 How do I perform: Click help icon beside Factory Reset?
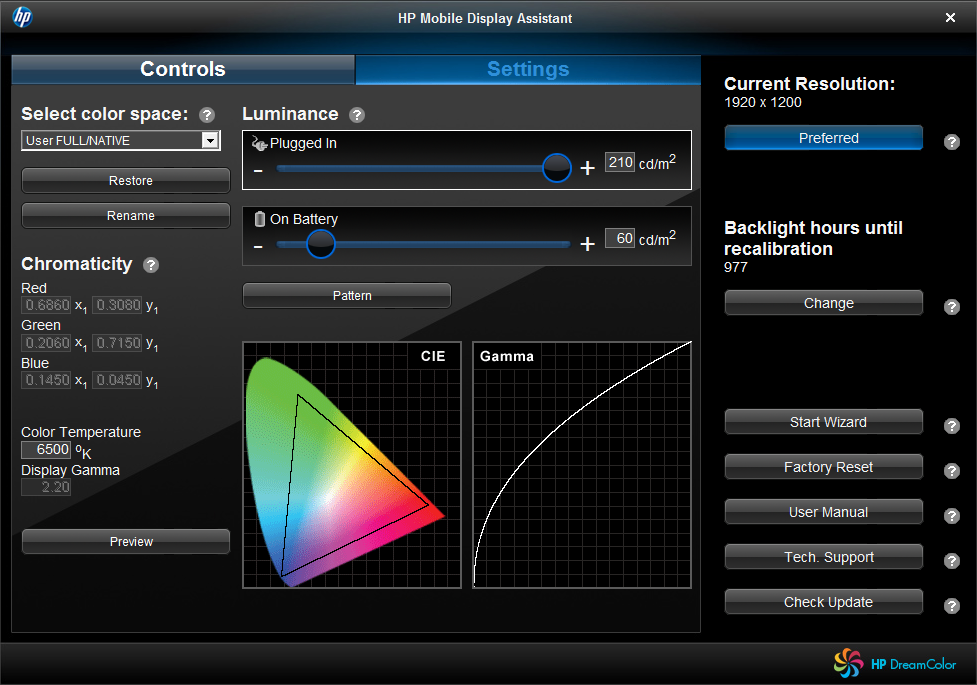tap(952, 471)
